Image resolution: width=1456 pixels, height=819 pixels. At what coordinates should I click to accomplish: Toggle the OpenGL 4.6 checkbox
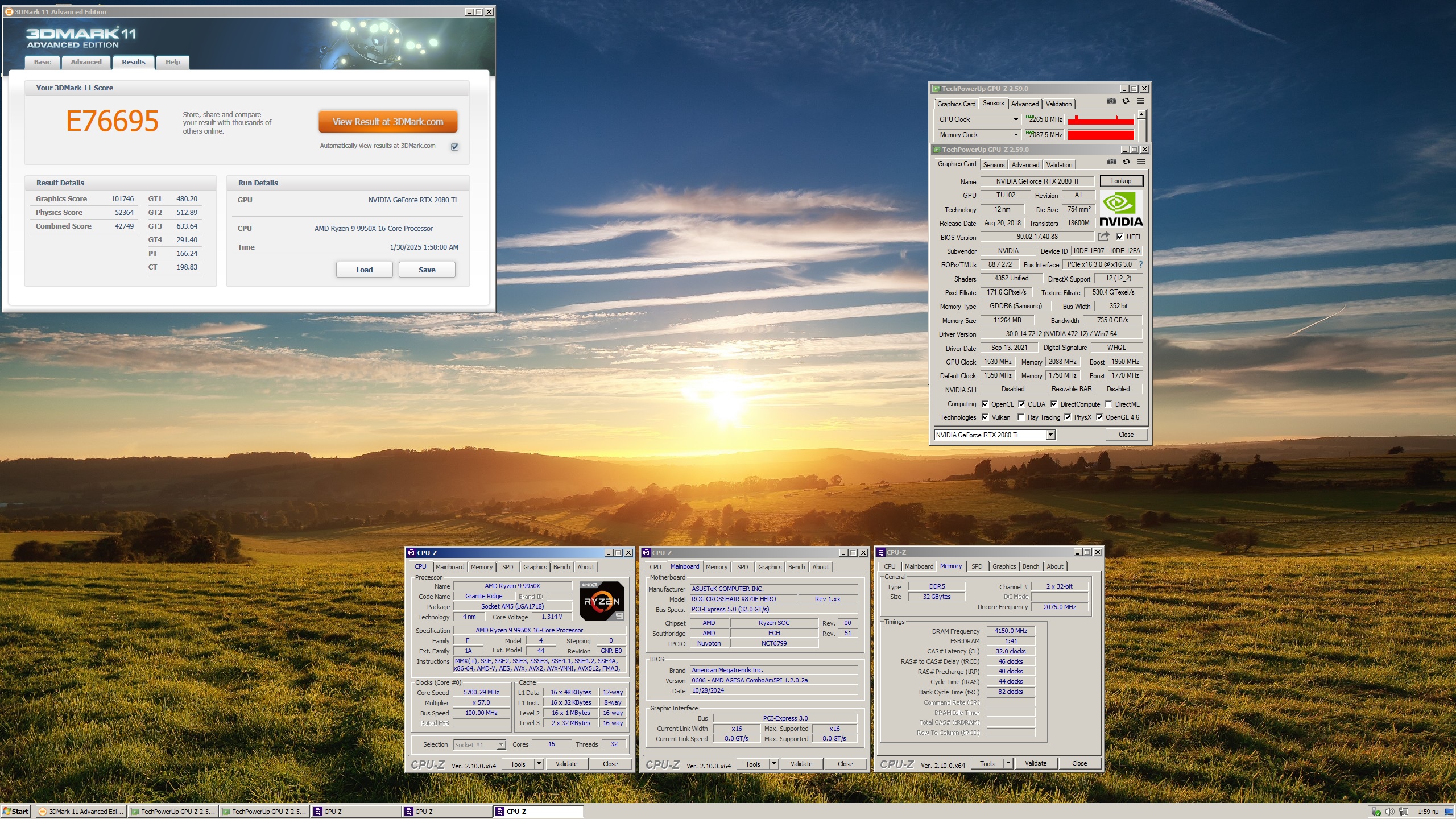(x=1099, y=417)
